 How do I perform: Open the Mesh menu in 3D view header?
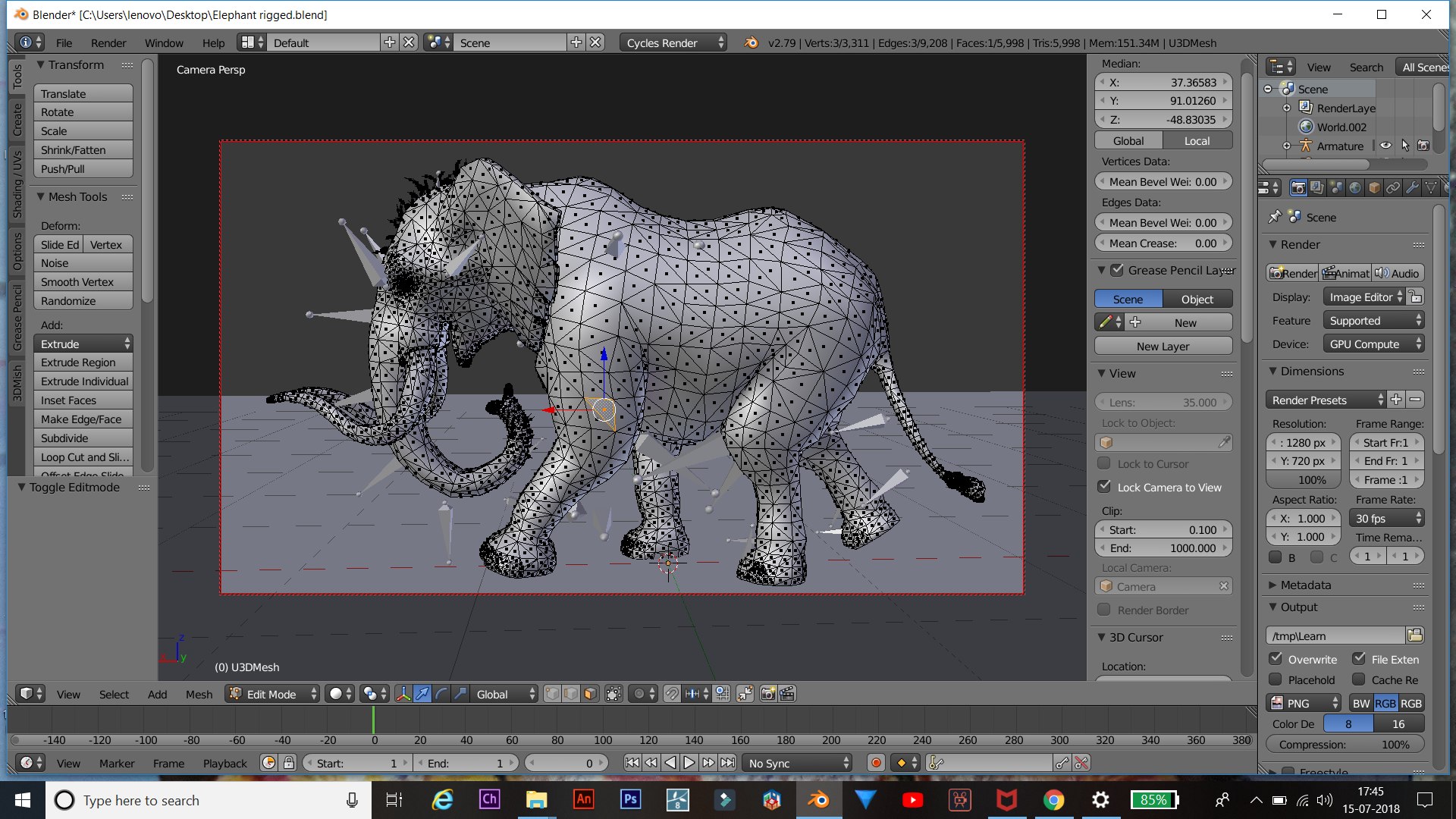pos(199,694)
